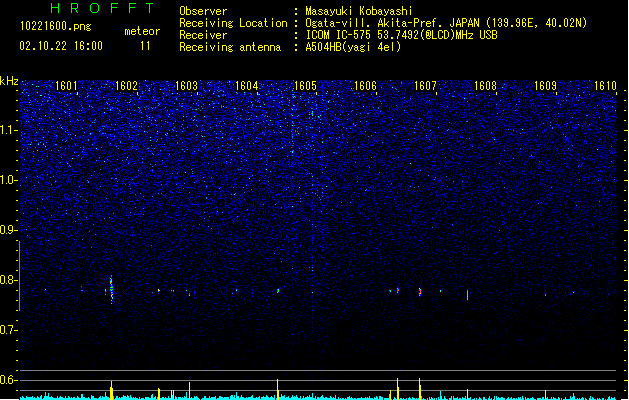Click the 0.6 kHz frequency label
Viewport: 629px width, 400px height.
[x=9, y=380]
